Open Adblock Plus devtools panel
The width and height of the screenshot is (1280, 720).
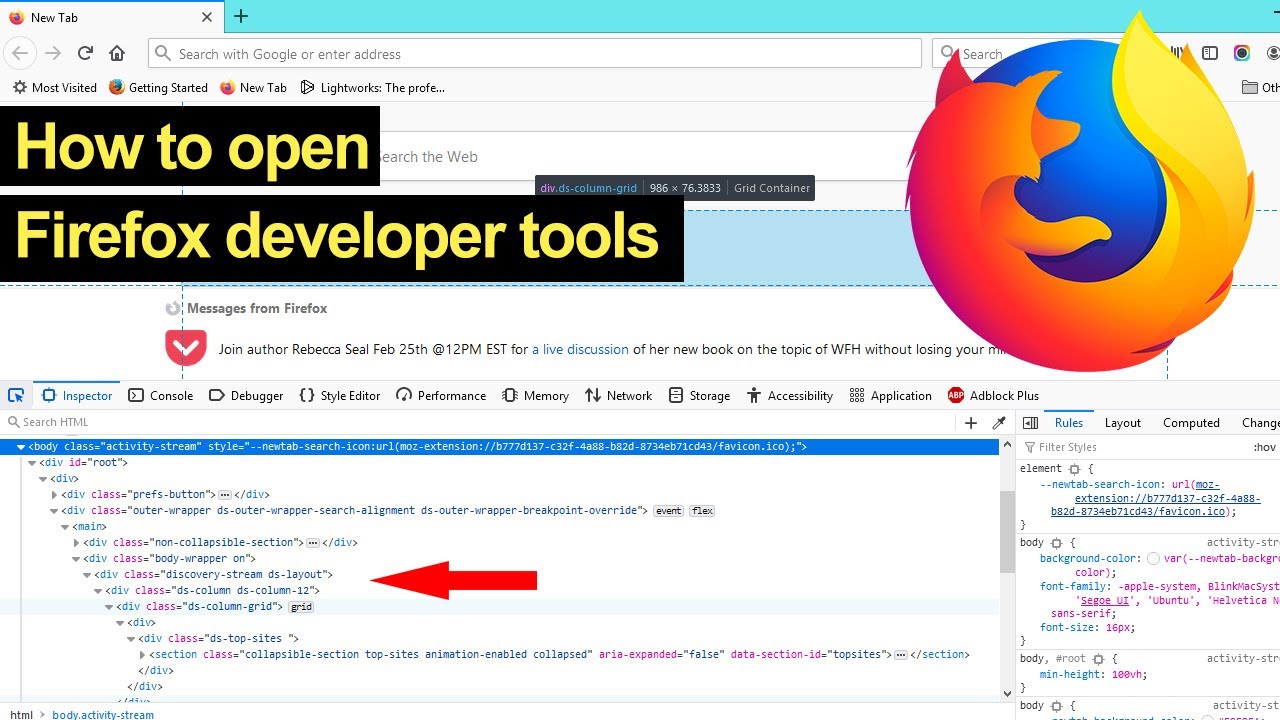coord(993,395)
